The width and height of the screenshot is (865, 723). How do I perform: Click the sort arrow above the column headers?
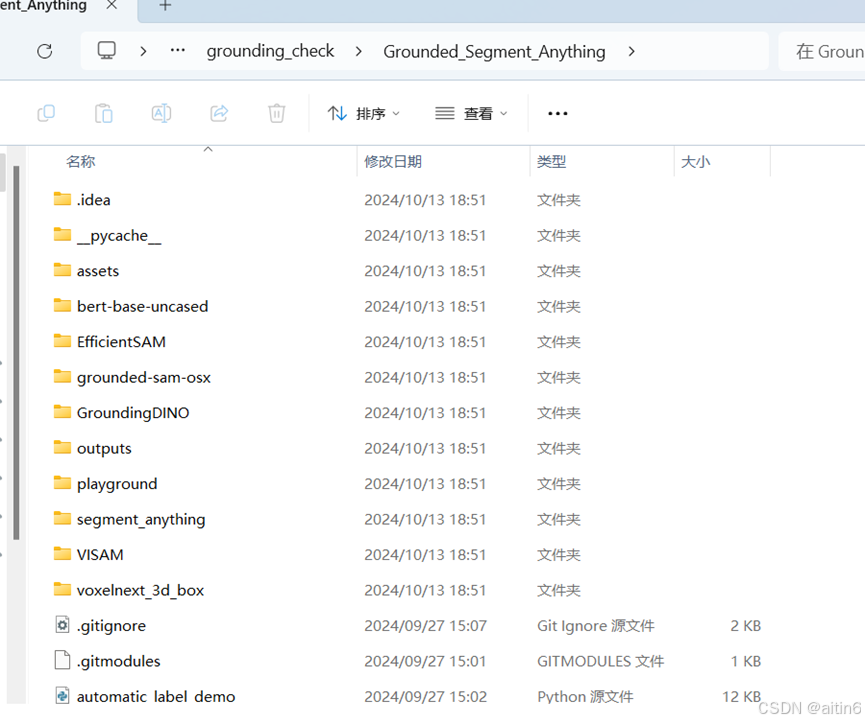pyautogui.click(x=208, y=149)
